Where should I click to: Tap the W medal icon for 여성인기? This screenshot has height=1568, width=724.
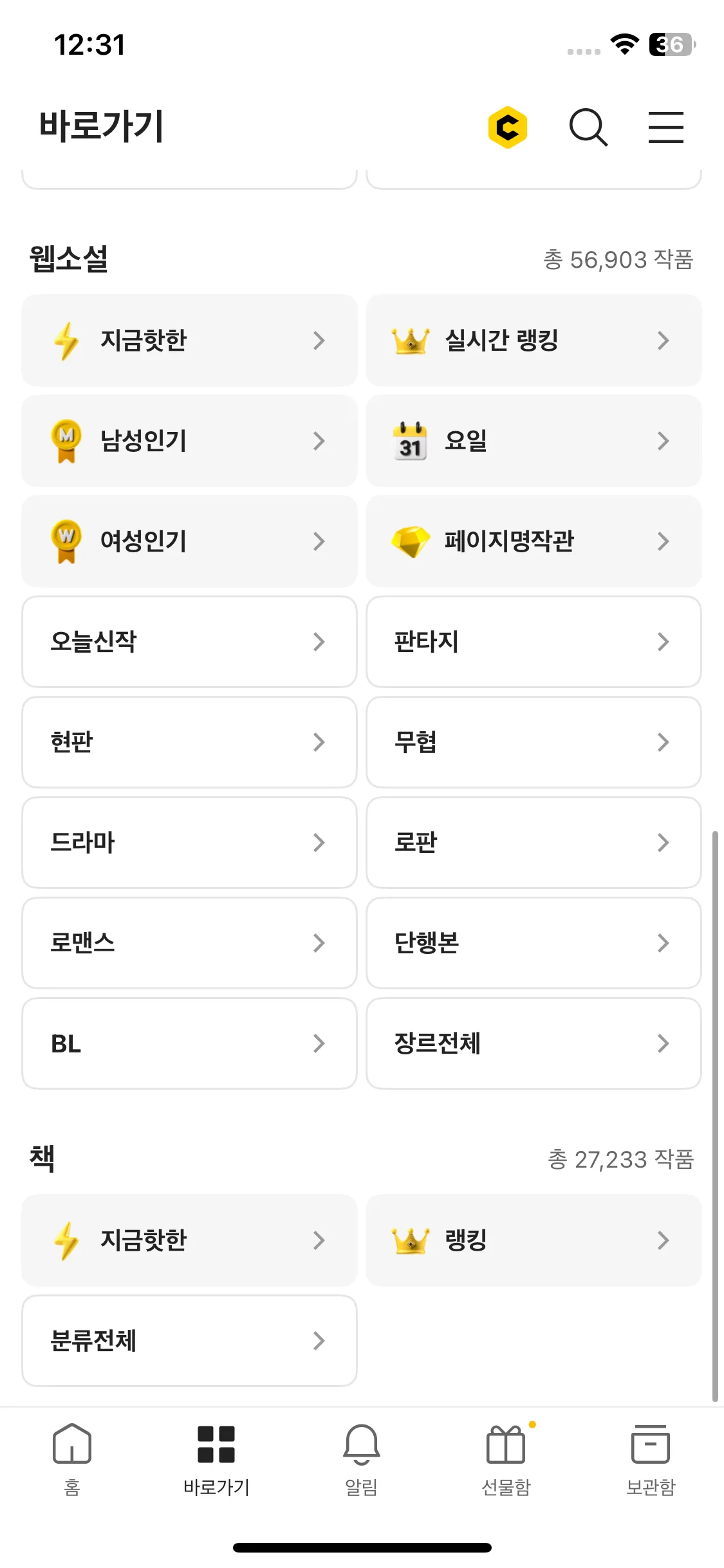pyautogui.click(x=66, y=541)
